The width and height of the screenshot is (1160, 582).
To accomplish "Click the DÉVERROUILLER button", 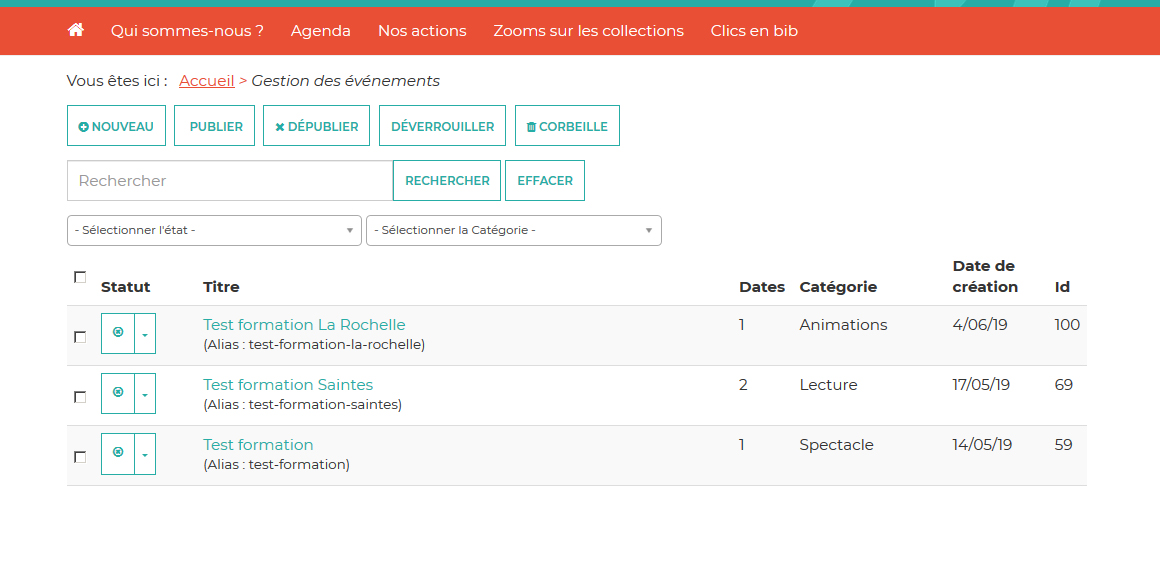I will [x=442, y=126].
